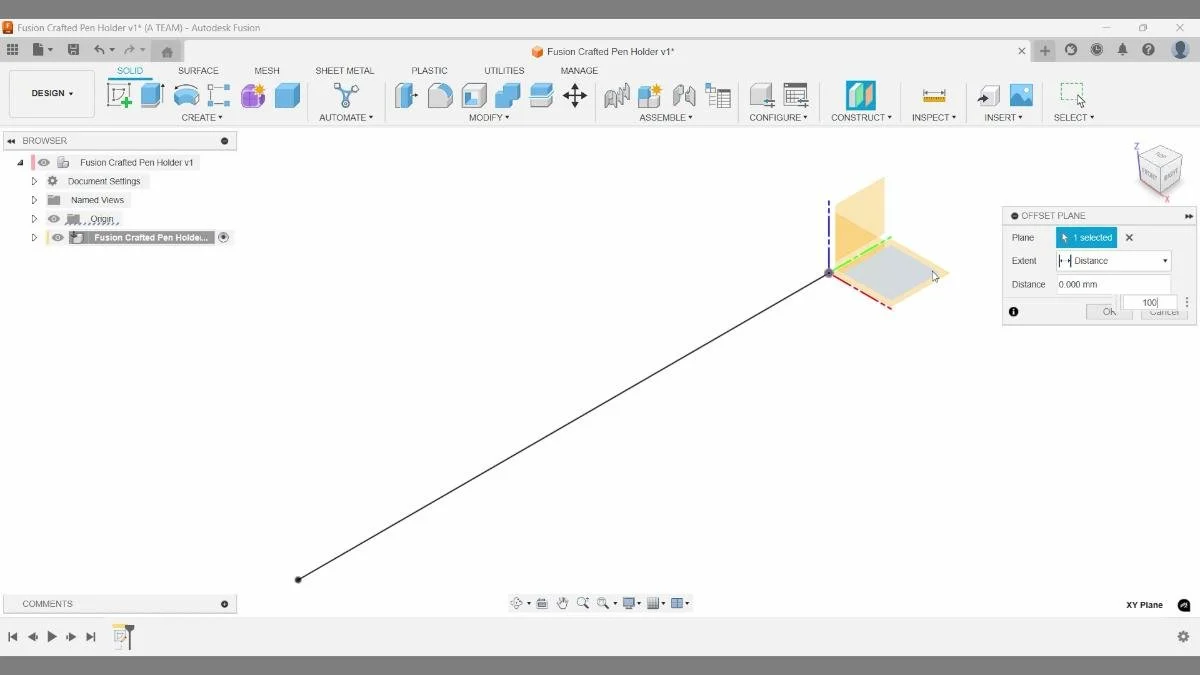Select the Joint tool icon

684,95
